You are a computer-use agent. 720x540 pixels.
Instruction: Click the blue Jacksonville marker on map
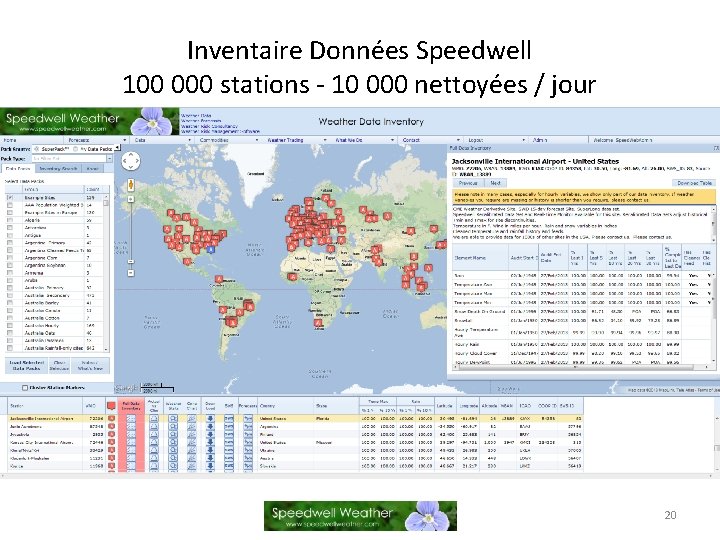click(211, 249)
